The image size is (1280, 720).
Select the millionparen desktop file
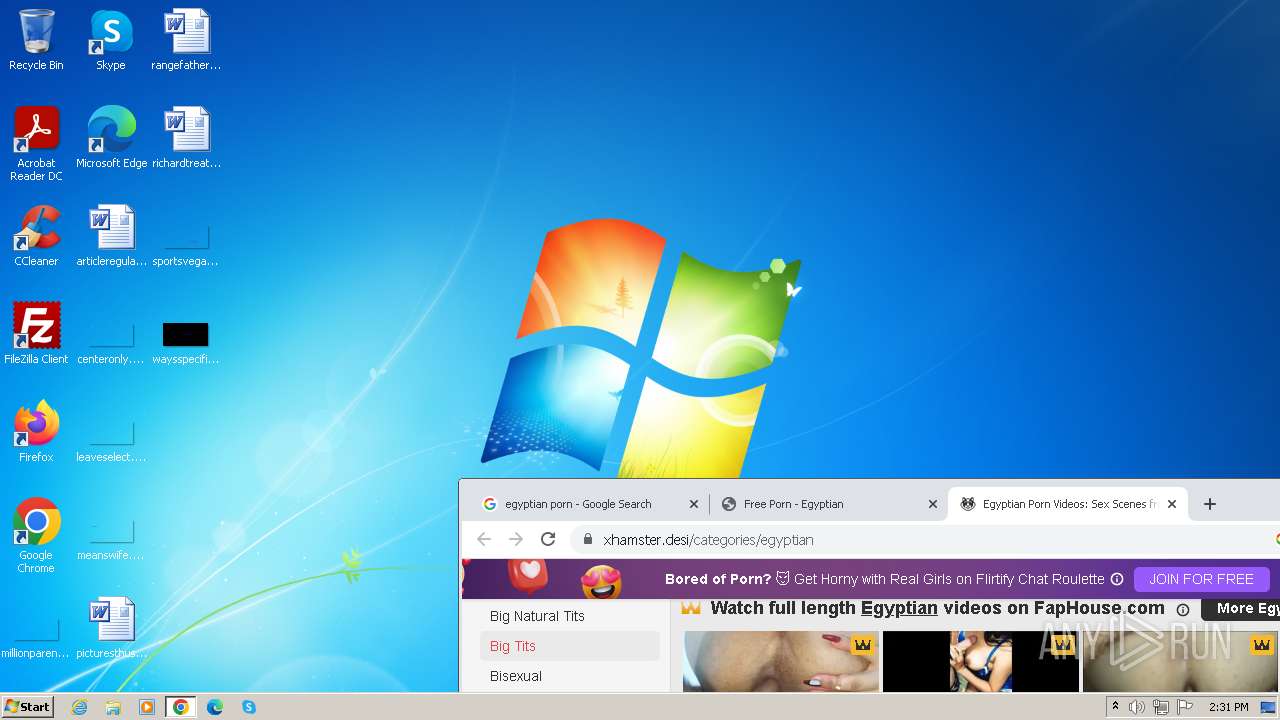(36, 637)
